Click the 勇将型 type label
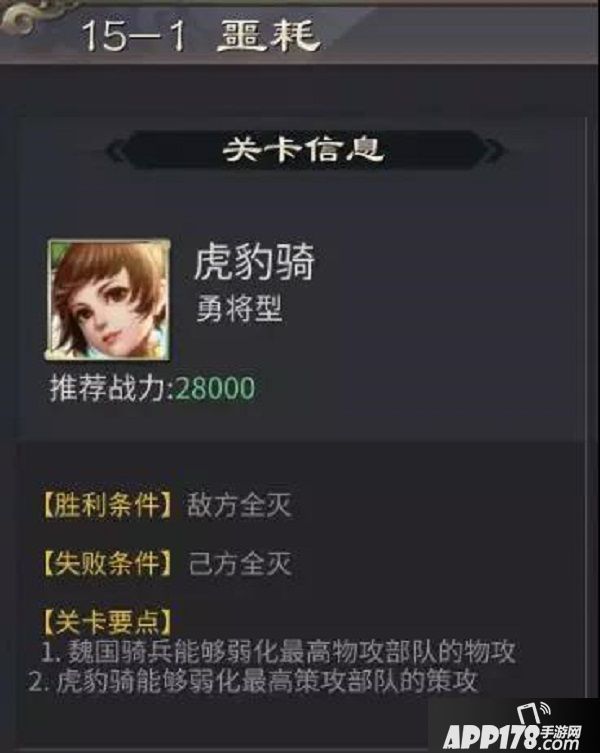 pos(239,309)
